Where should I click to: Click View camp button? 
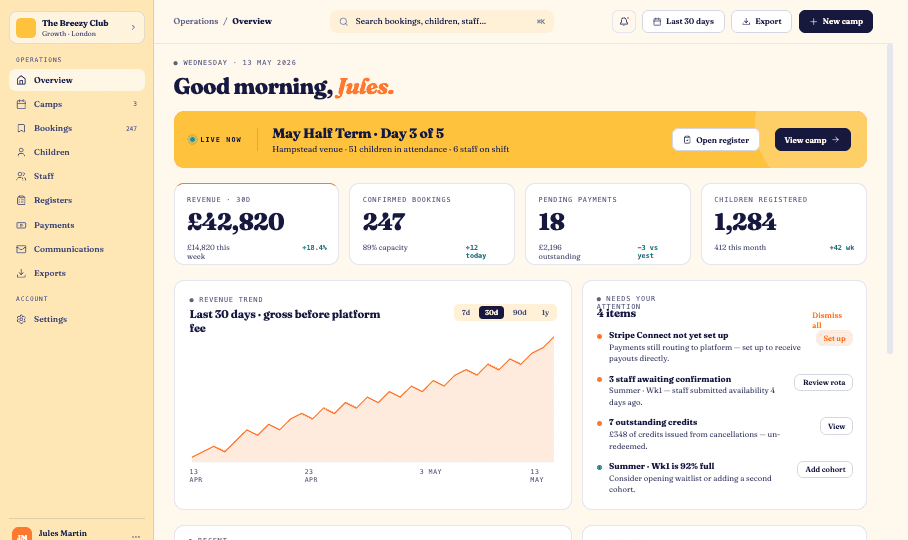[x=812, y=139]
